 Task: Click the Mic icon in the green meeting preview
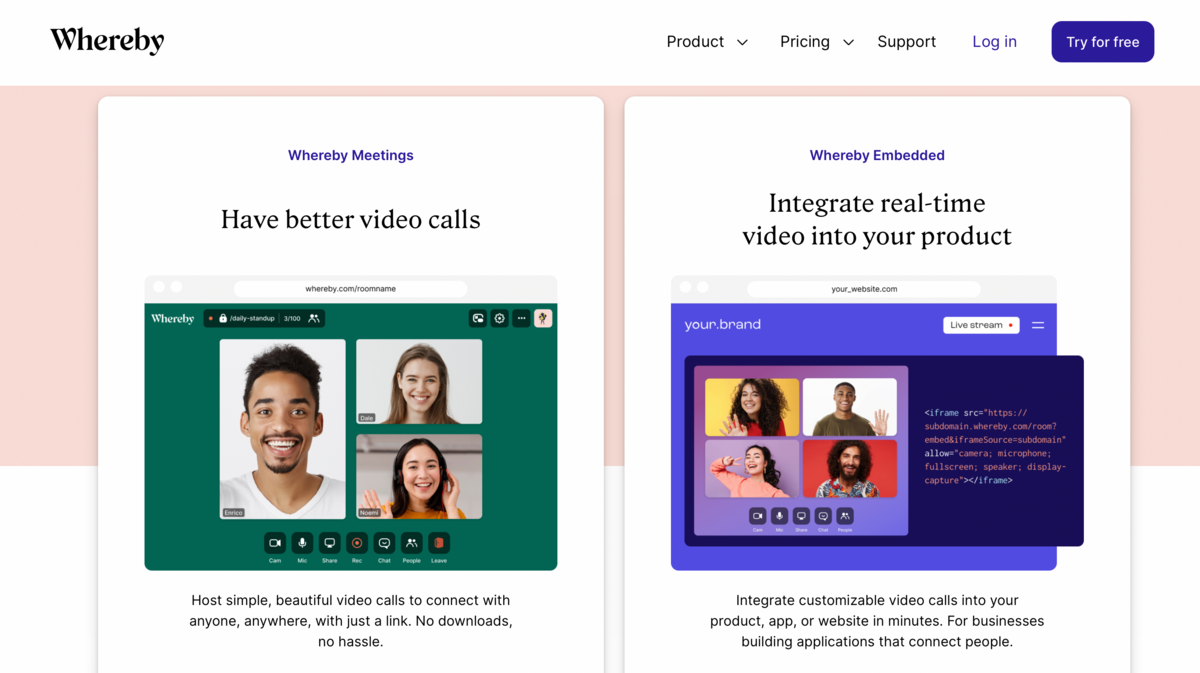click(302, 543)
